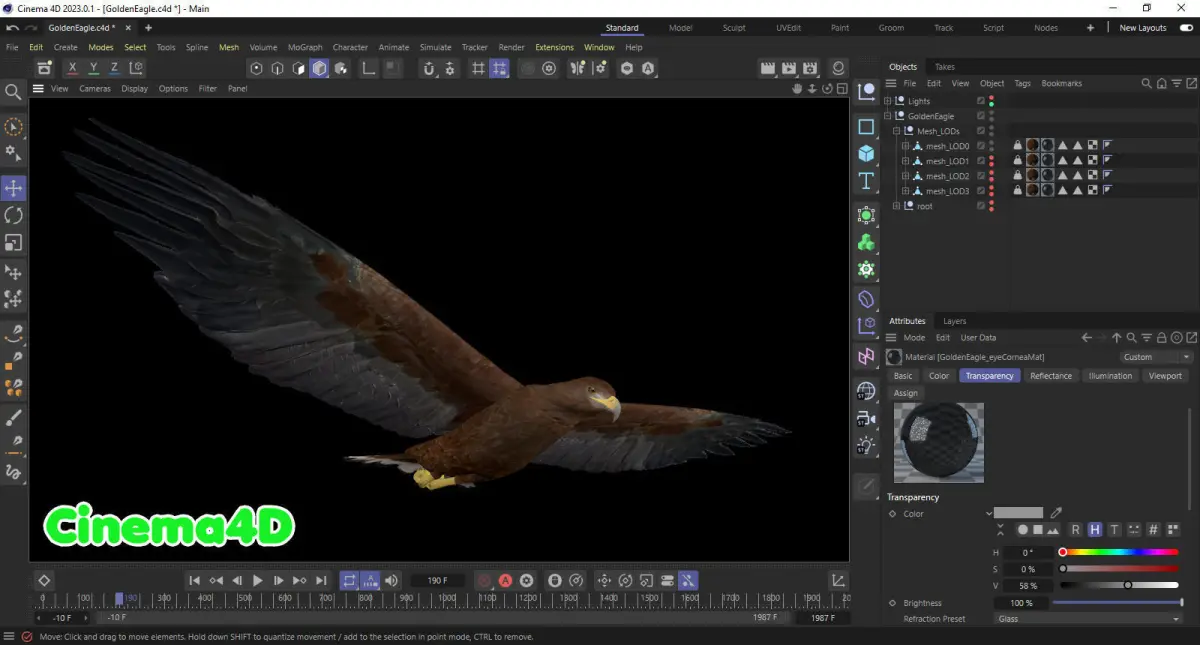Jump to the end of animation
The height and width of the screenshot is (645, 1200).
(321, 580)
